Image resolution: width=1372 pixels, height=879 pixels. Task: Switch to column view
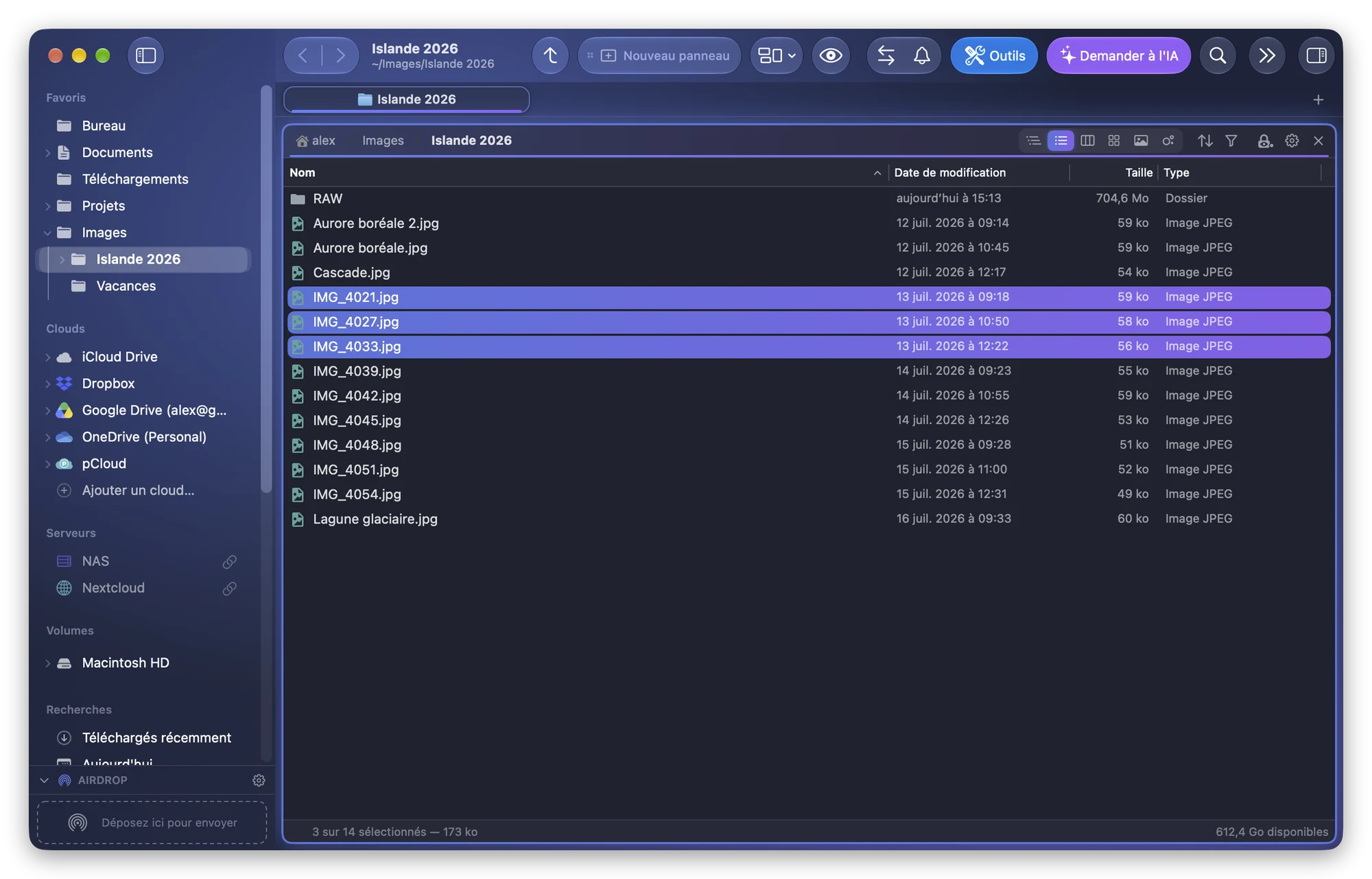coord(1087,141)
